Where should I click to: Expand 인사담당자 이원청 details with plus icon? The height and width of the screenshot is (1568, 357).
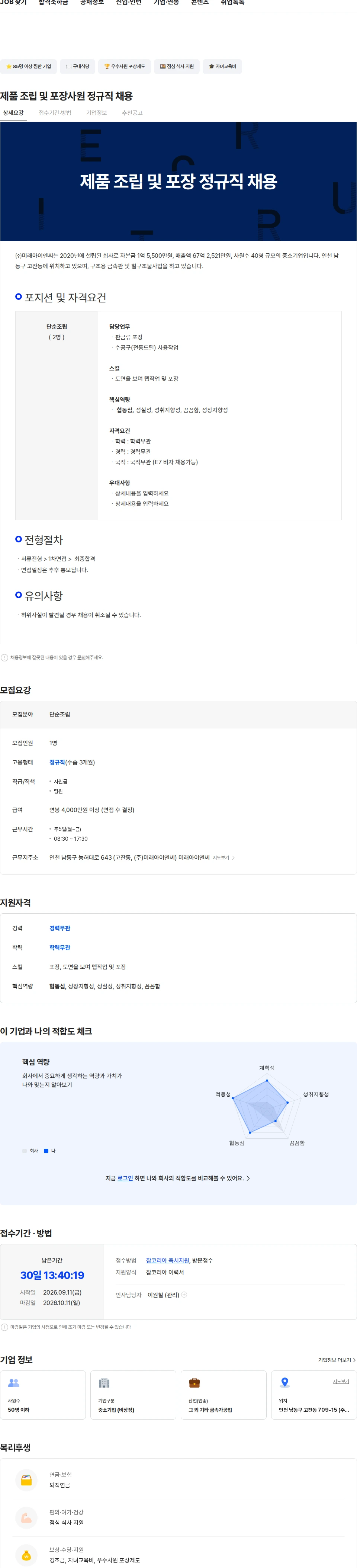(184, 1295)
